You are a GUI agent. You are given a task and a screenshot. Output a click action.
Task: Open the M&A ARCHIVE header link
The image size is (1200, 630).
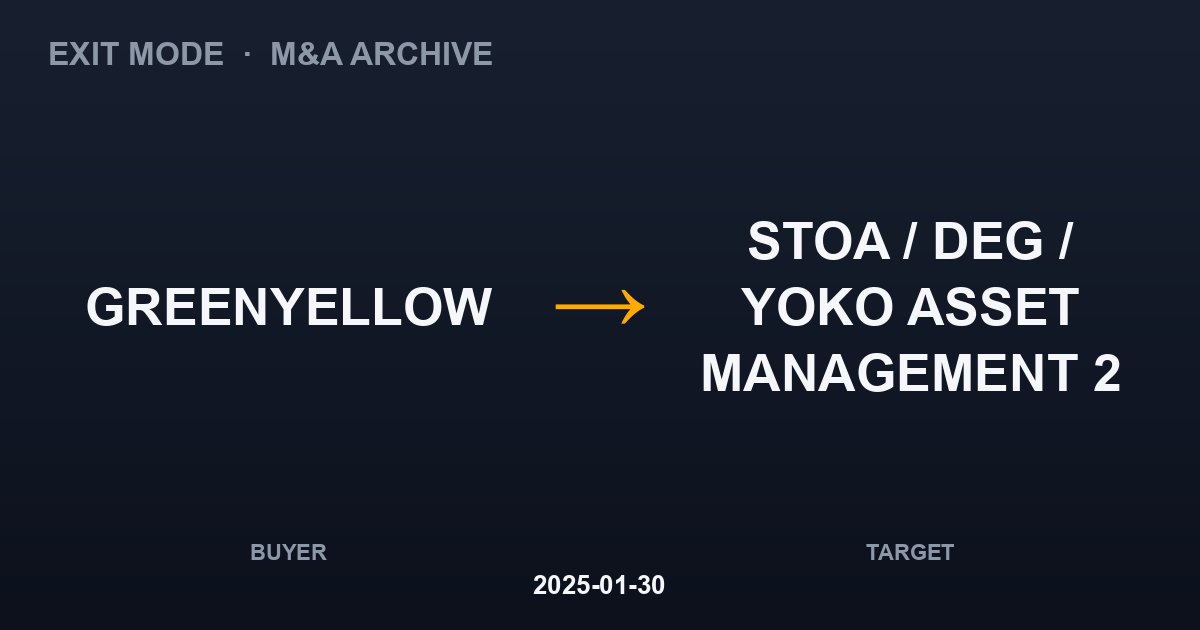coord(381,54)
